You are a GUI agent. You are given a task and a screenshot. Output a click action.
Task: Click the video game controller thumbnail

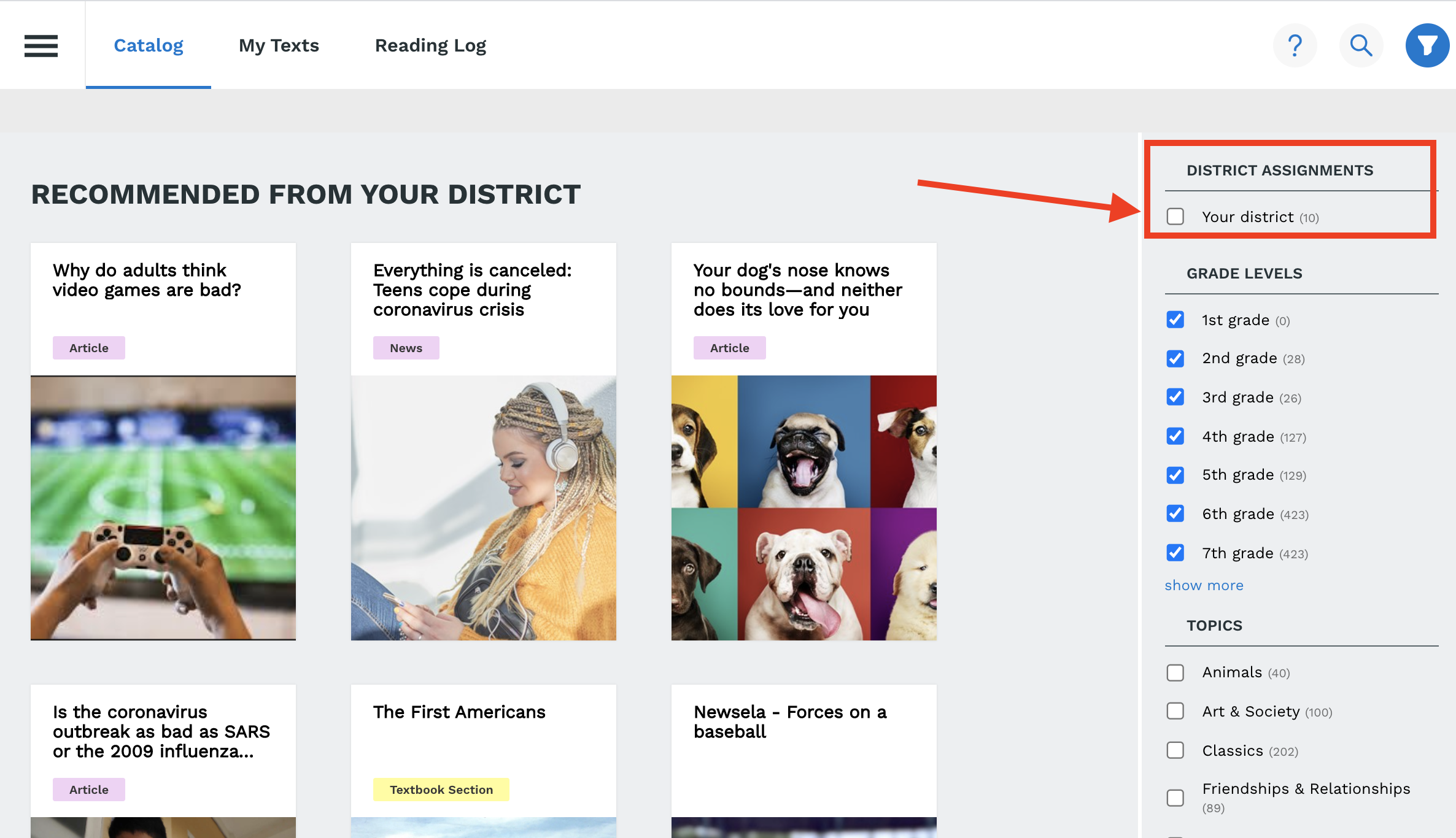click(x=163, y=508)
